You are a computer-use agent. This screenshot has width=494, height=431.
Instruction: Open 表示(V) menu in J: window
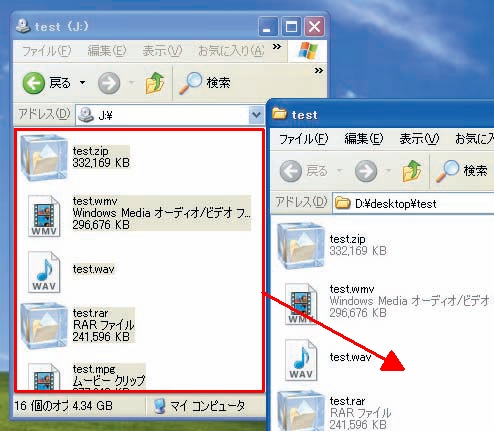click(x=162, y=51)
